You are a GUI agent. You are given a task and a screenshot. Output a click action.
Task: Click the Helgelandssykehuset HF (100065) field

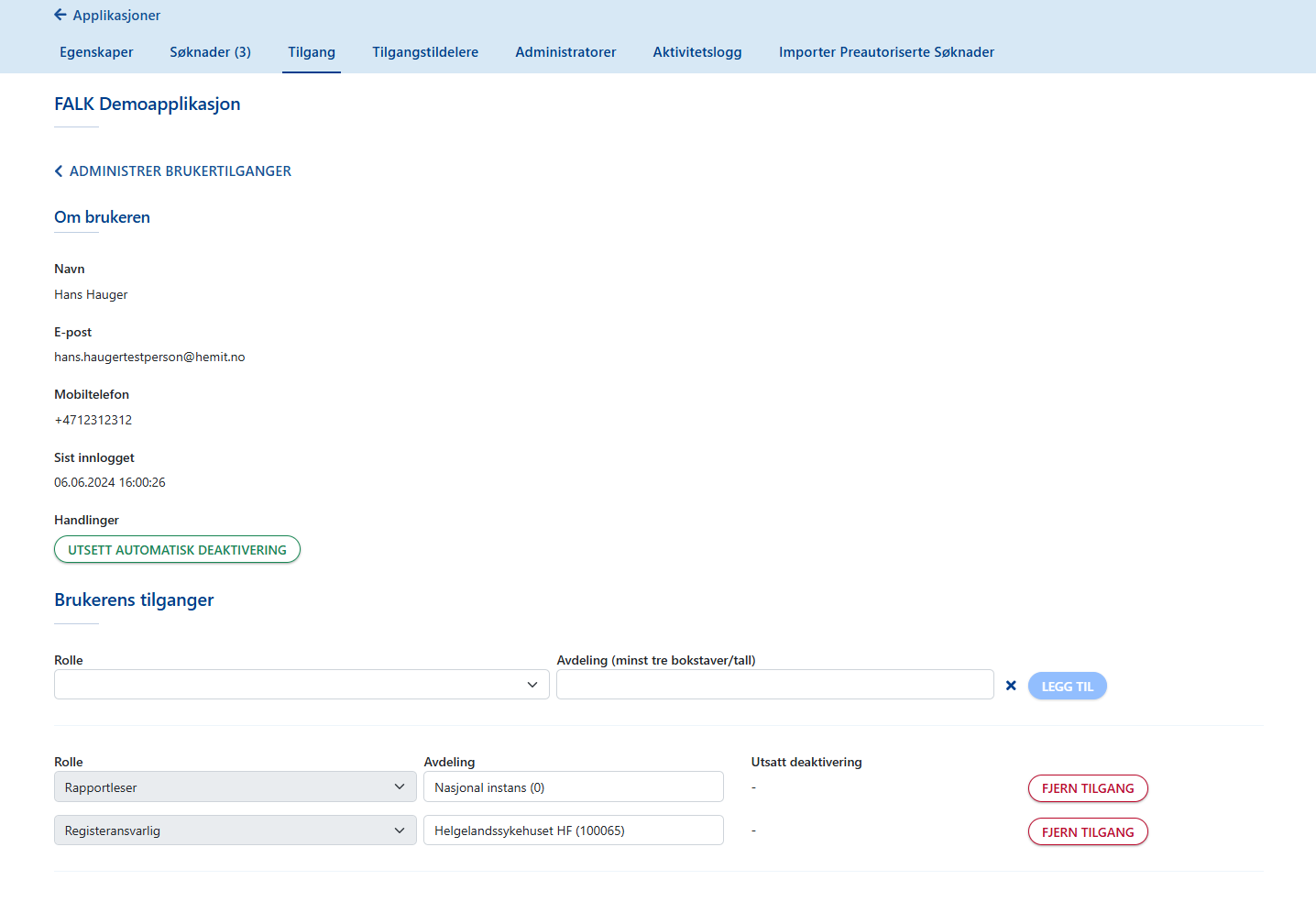[574, 830]
